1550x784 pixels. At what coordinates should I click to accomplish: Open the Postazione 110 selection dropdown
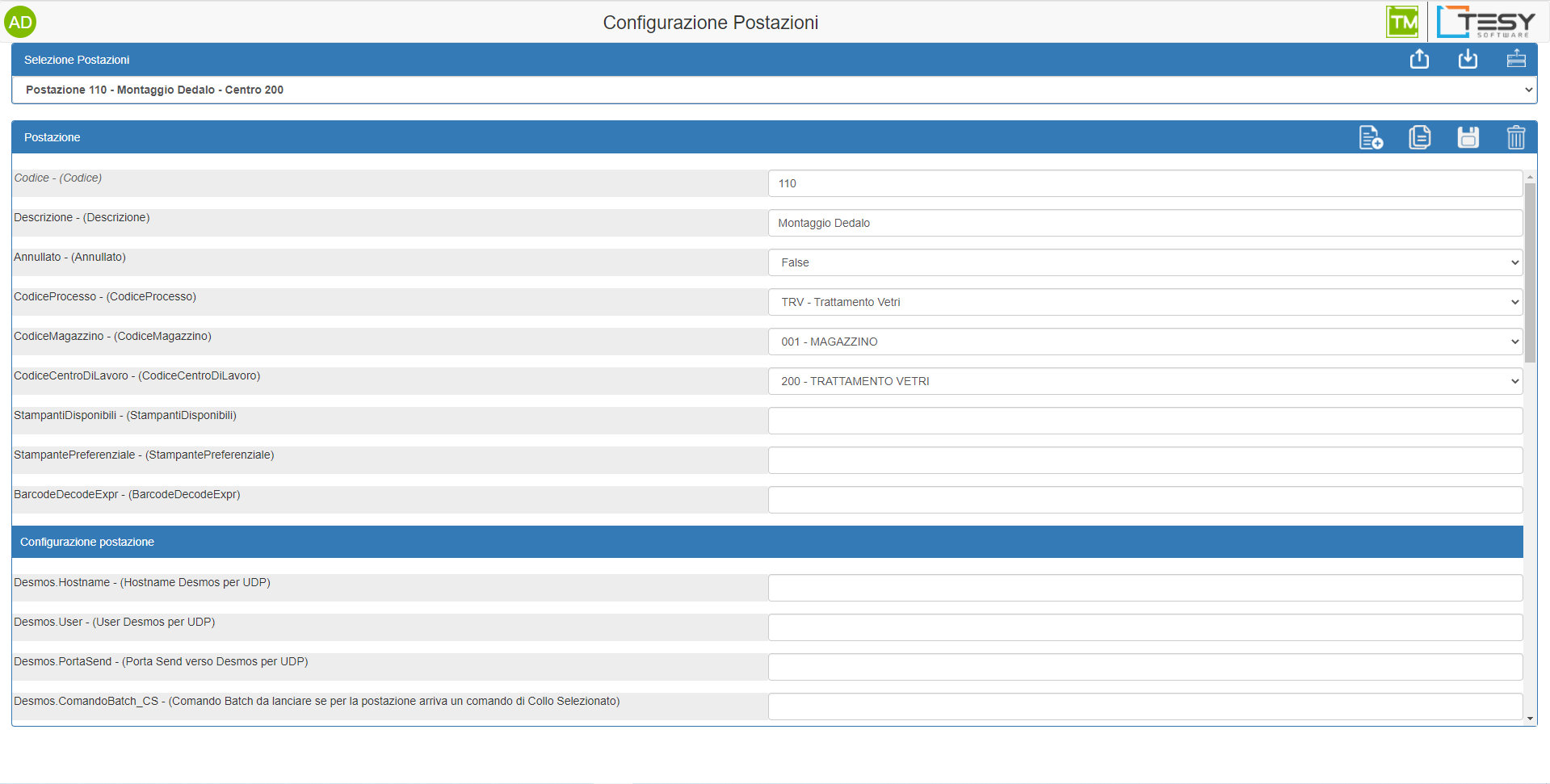coord(774,90)
